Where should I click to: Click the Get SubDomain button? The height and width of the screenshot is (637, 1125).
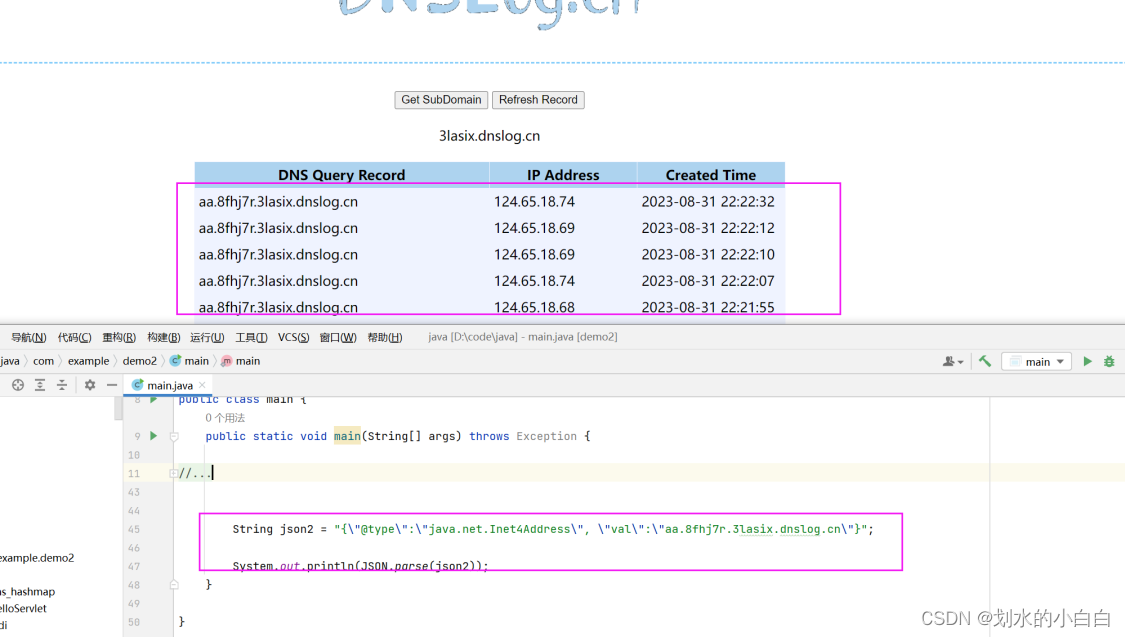(x=441, y=100)
